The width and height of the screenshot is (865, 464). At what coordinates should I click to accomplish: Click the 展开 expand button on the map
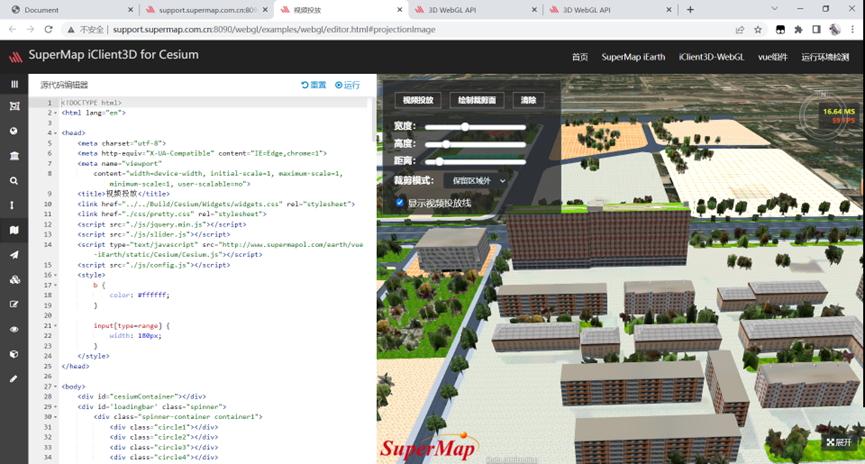tap(839, 442)
